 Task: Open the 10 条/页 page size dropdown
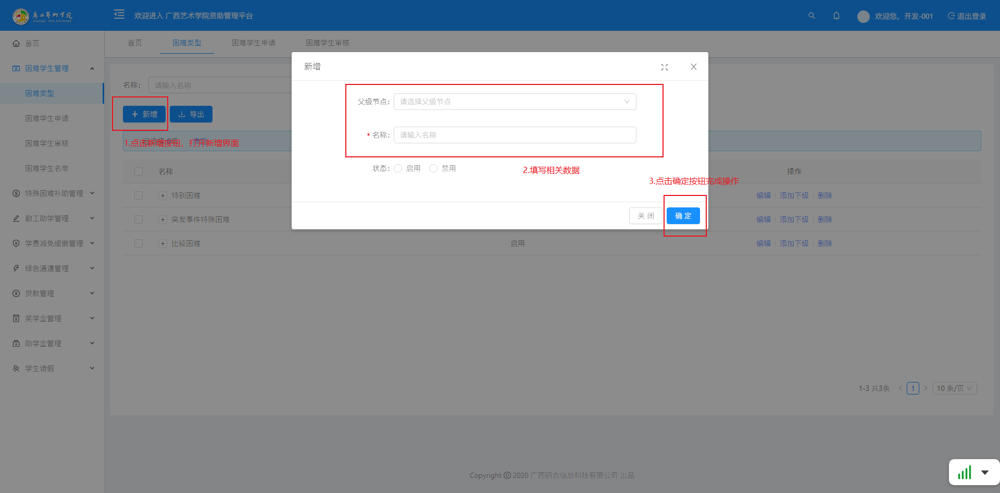(x=954, y=388)
